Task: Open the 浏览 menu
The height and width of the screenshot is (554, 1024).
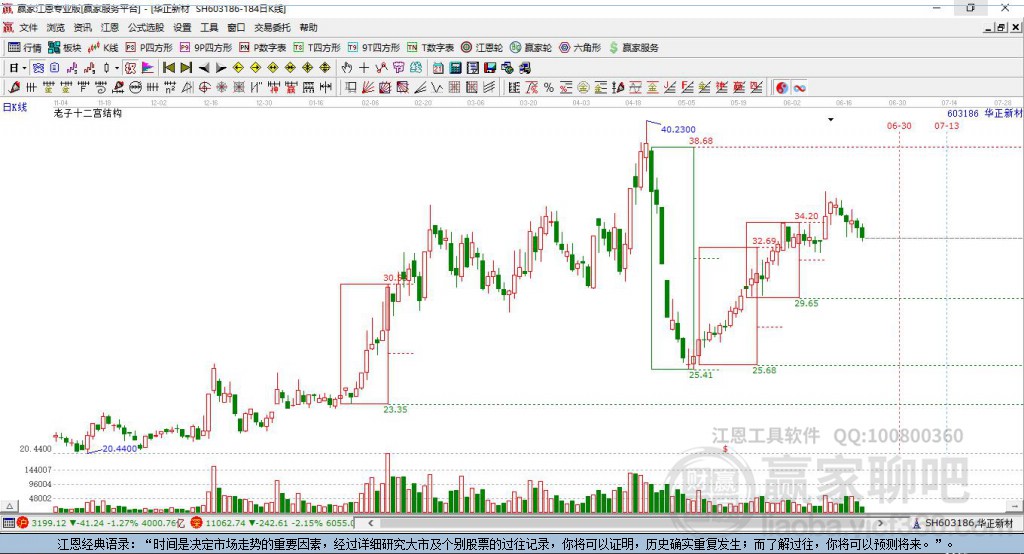Action: (x=56, y=27)
